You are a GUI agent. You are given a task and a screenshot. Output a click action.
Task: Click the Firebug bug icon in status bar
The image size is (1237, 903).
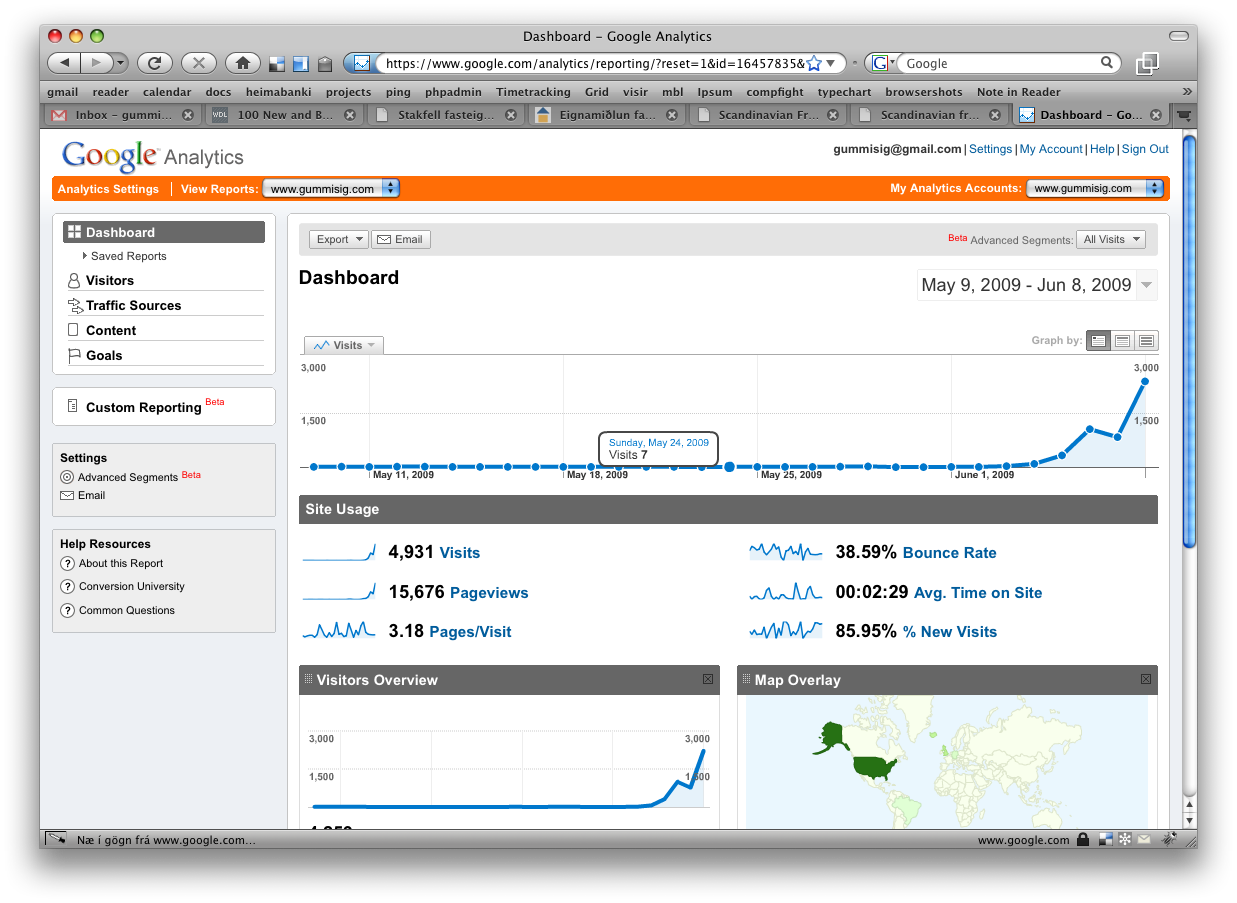pos(1167,840)
